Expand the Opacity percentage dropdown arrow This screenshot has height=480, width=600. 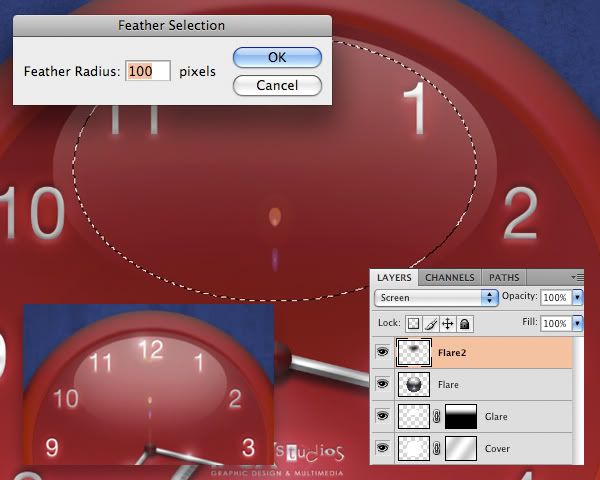[x=577, y=298]
